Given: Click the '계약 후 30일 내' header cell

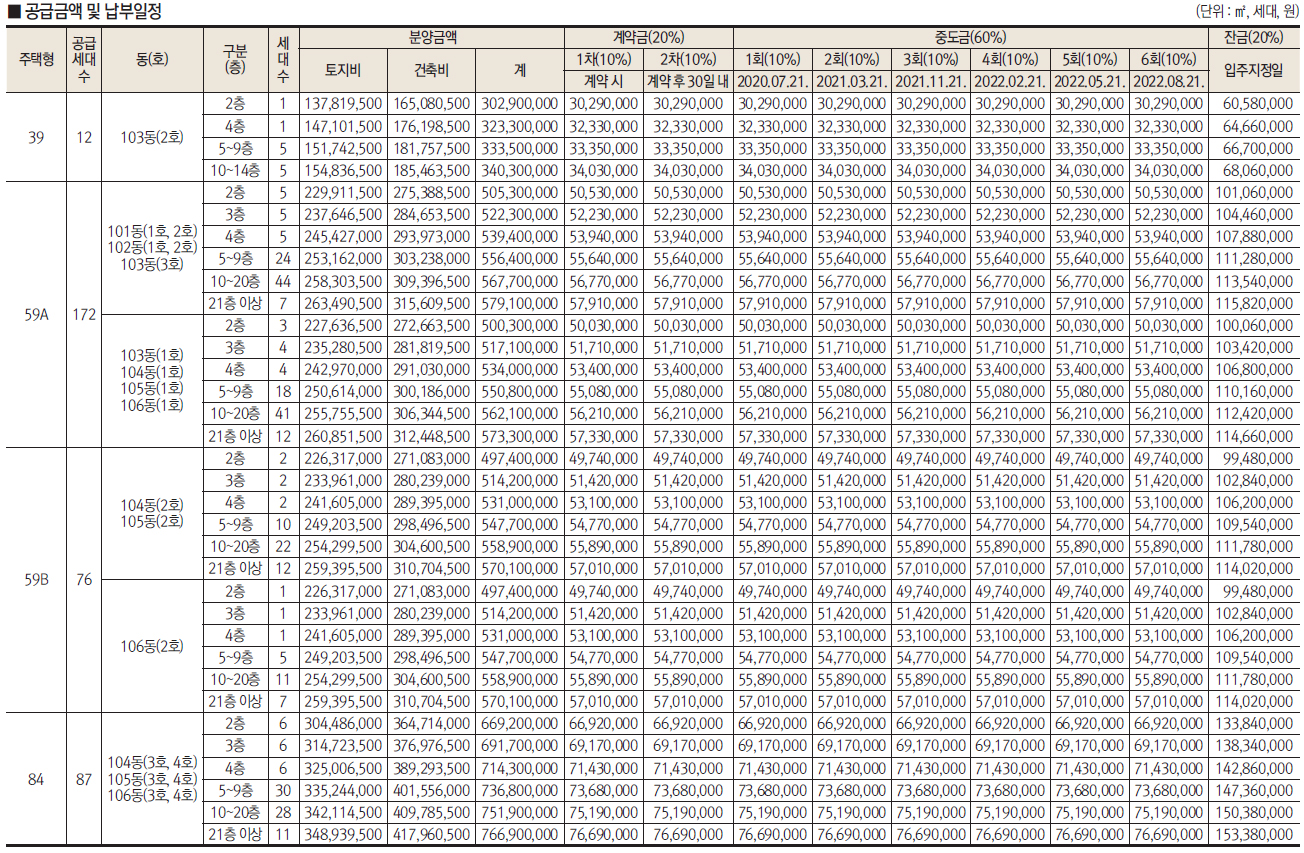Looking at the screenshot, I should (688, 81).
